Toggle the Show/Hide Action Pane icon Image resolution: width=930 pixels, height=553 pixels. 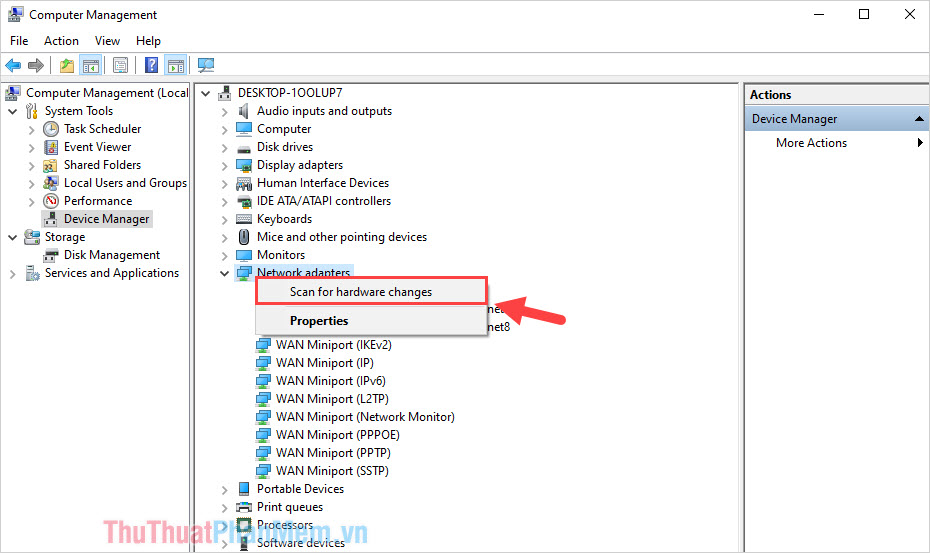click(176, 65)
